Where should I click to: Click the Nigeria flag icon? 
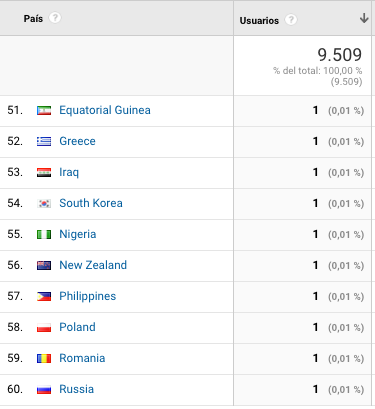[44, 234]
